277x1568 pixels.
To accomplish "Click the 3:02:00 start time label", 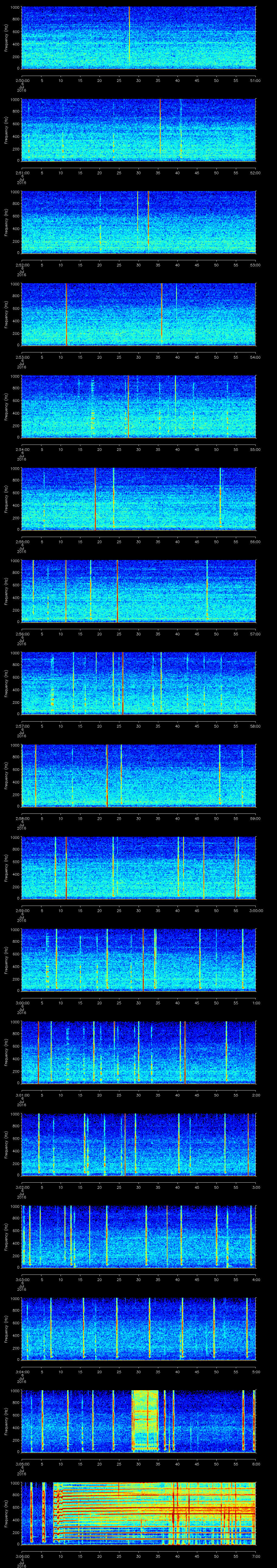I will coord(22,1187).
